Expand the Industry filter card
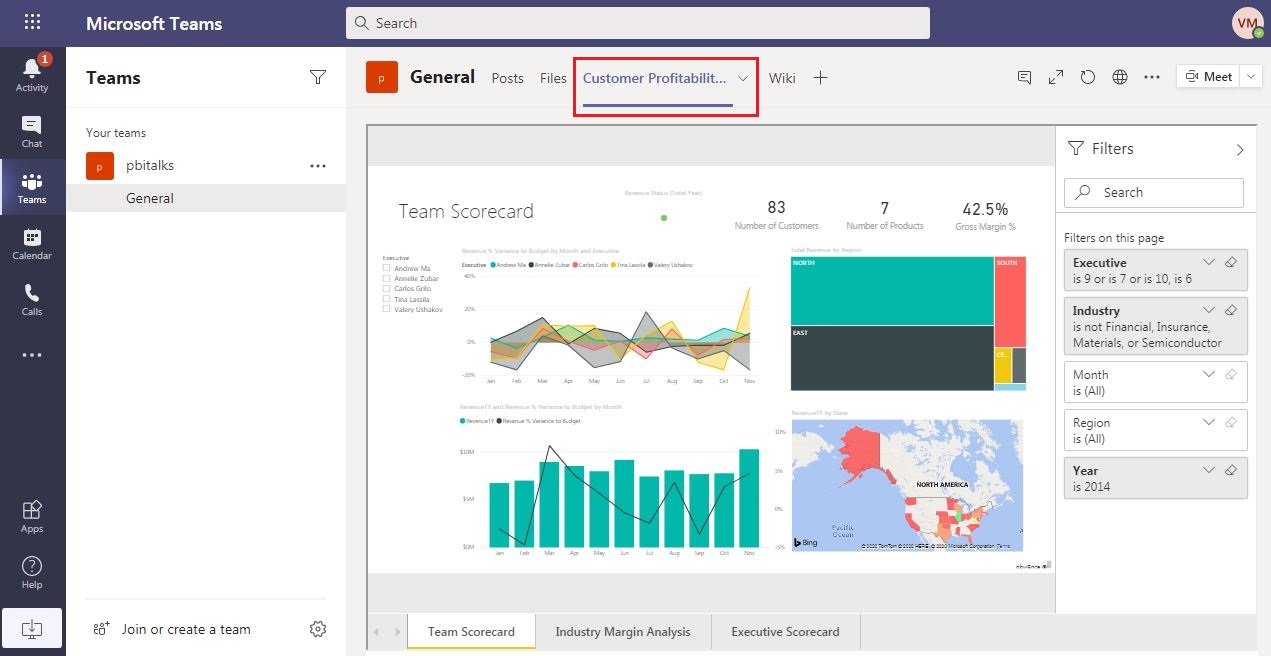Image resolution: width=1271 pixels, height=656 pixels. (1209, 311)
